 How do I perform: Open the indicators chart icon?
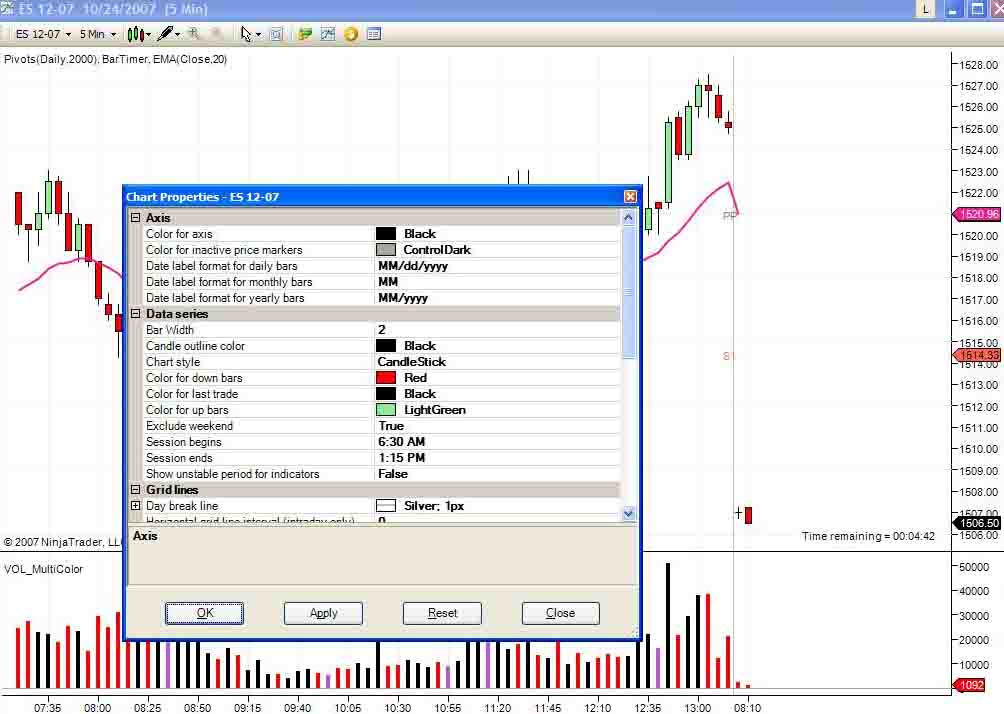(328, 34)
